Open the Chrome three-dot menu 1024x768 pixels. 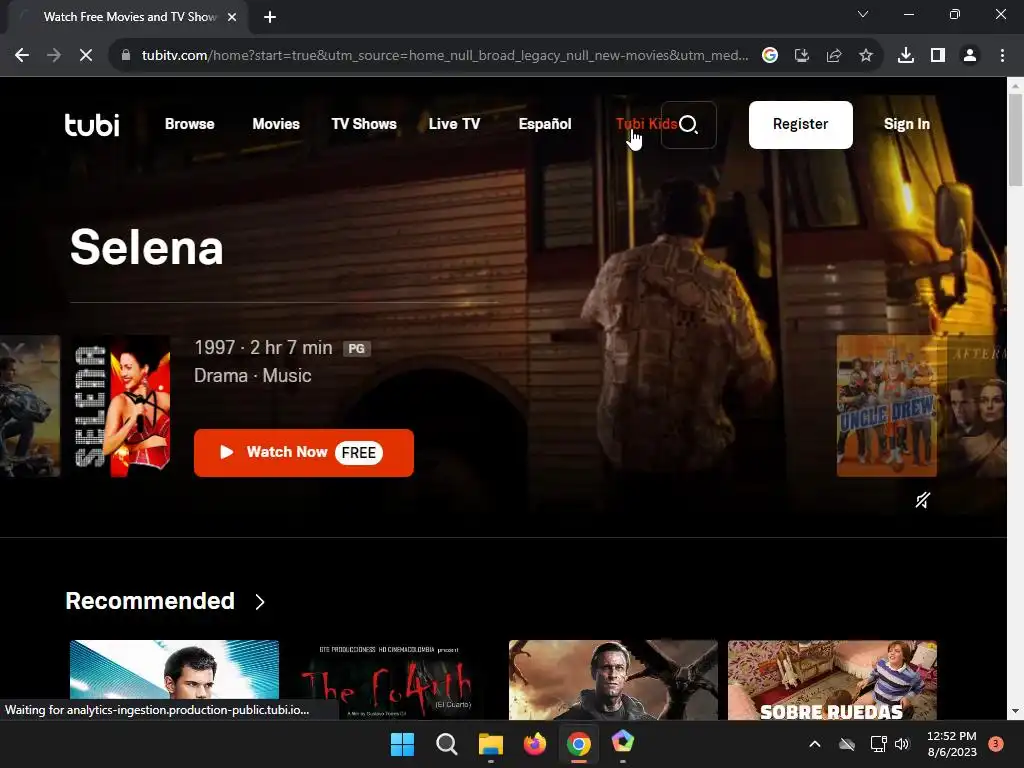(x=1002, y=56)
